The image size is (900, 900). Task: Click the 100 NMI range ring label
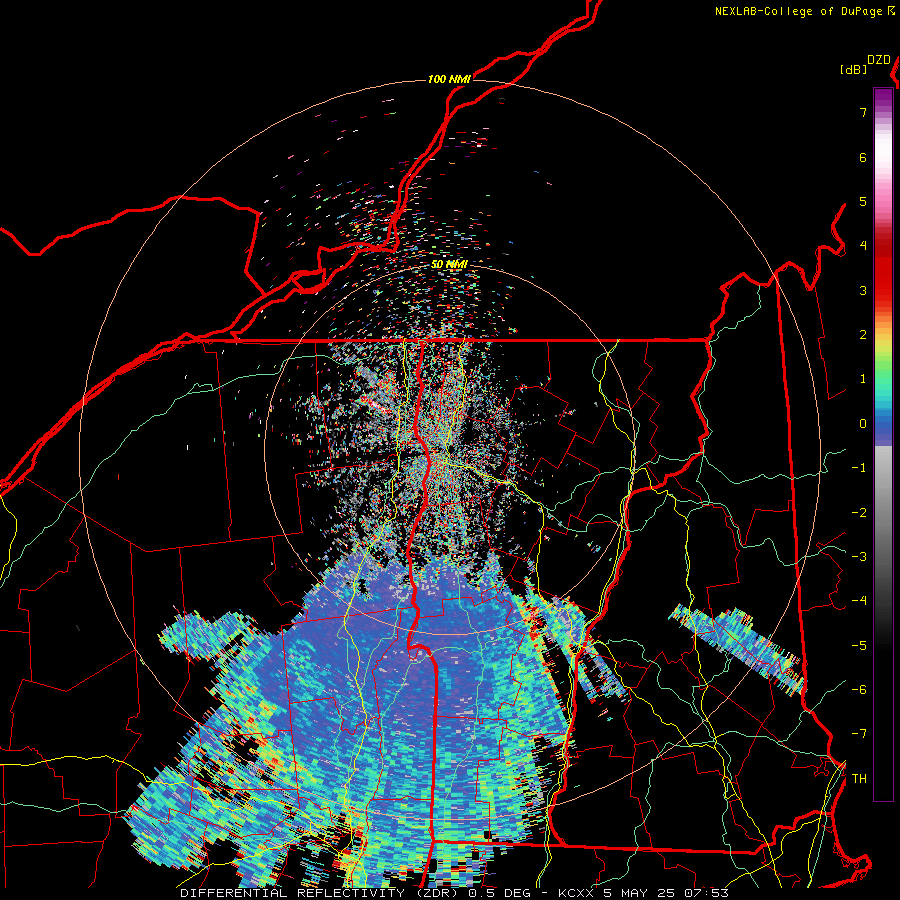pyautogui.click(x=449, y=79)
